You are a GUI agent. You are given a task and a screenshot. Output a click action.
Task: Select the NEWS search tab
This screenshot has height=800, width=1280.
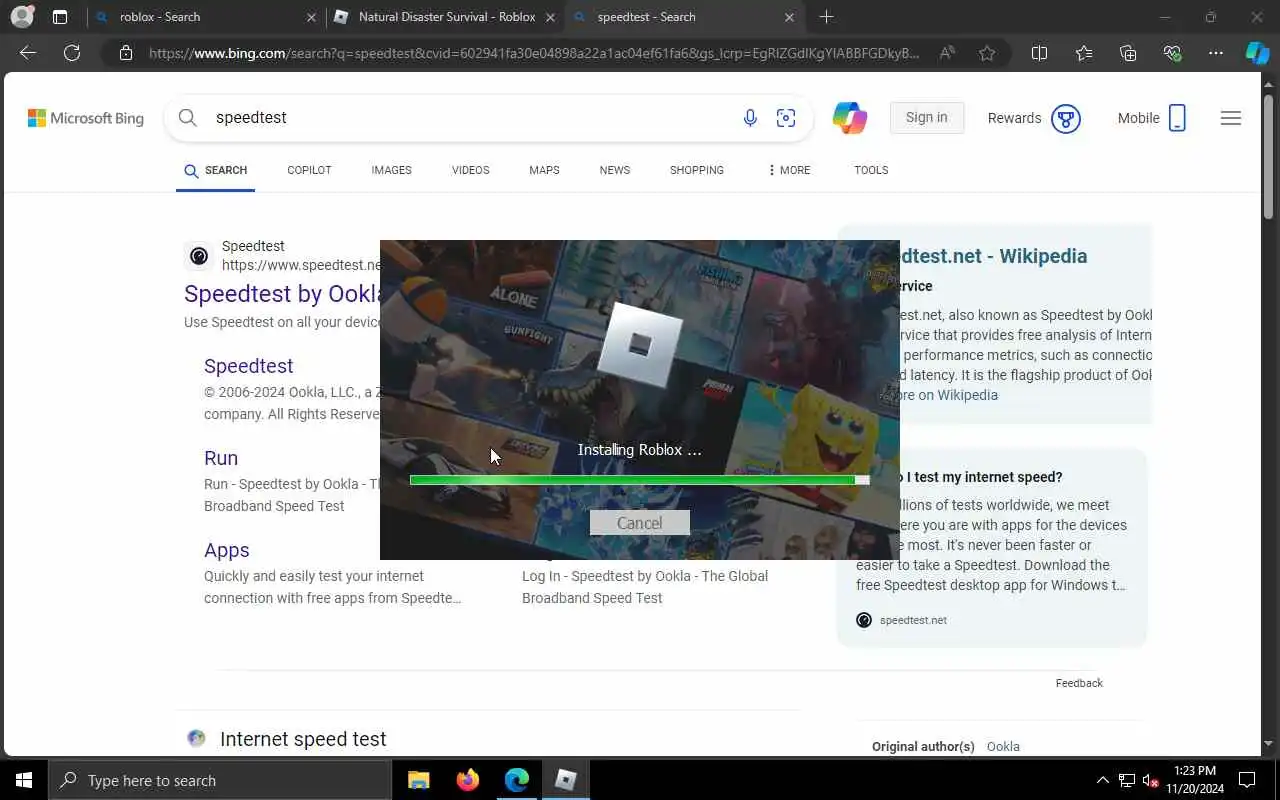[614, 170]
